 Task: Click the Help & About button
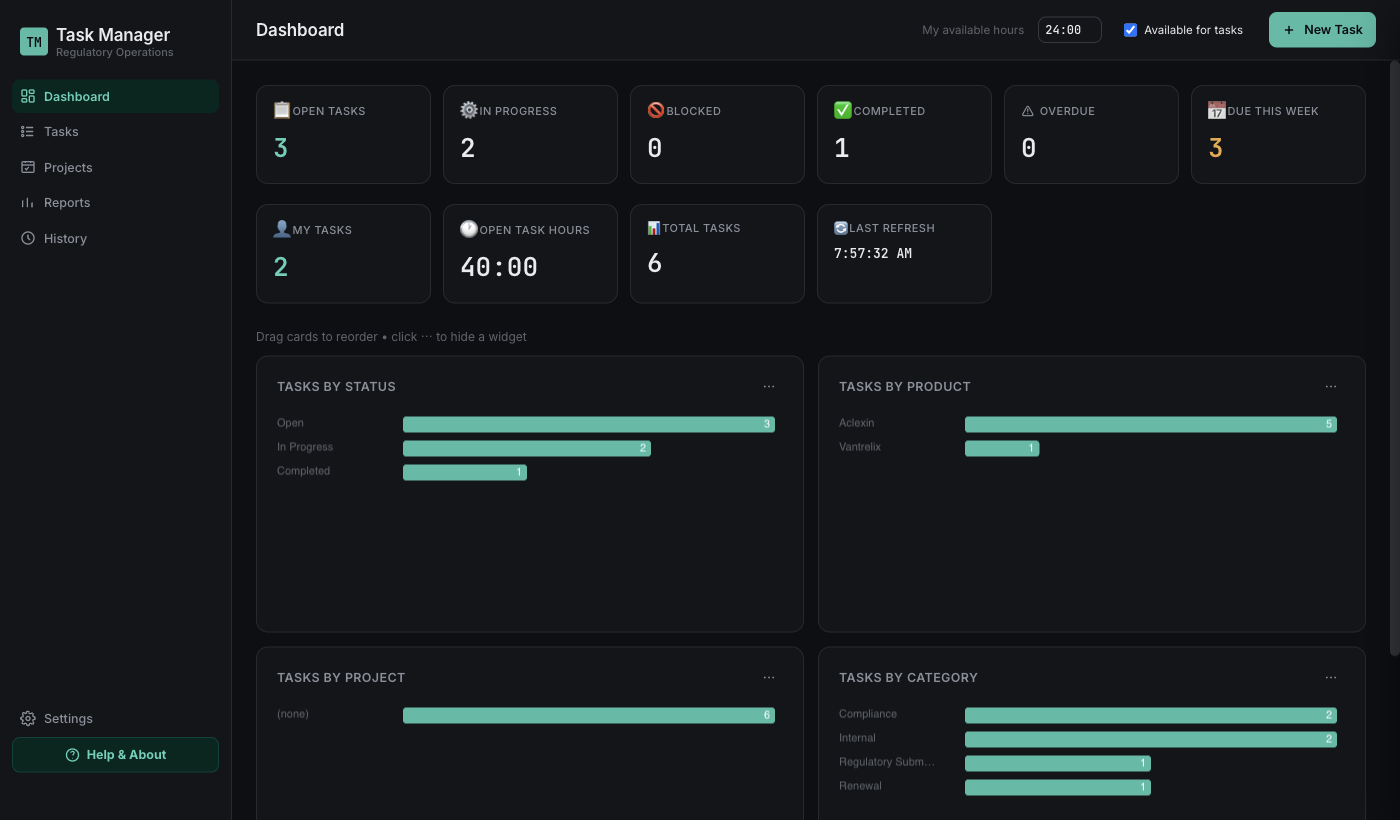[x=115, y=755]
